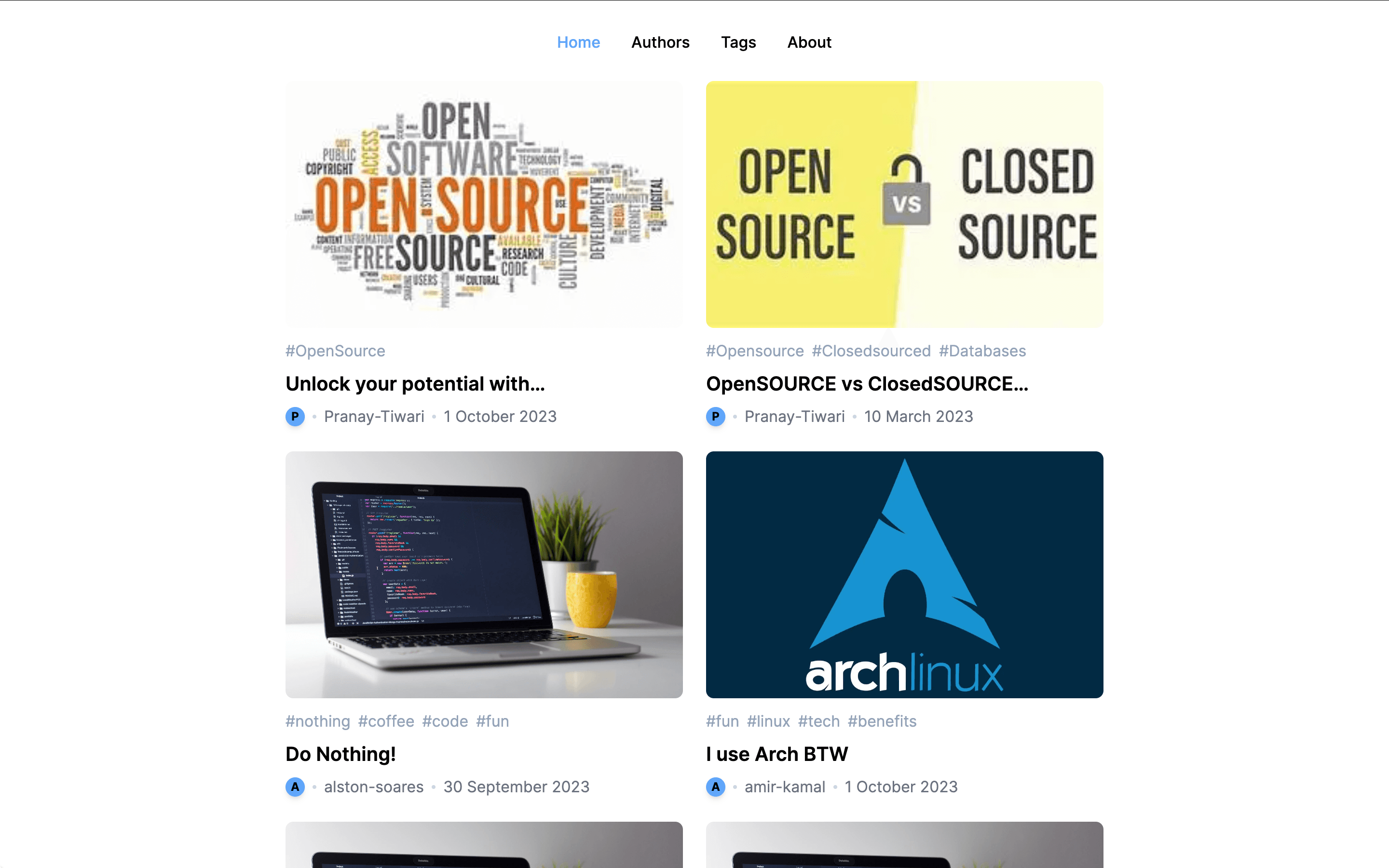Open the post titled 'Unlock your potential with...'
1389x868 pixels.
click(x=416, y=383)
